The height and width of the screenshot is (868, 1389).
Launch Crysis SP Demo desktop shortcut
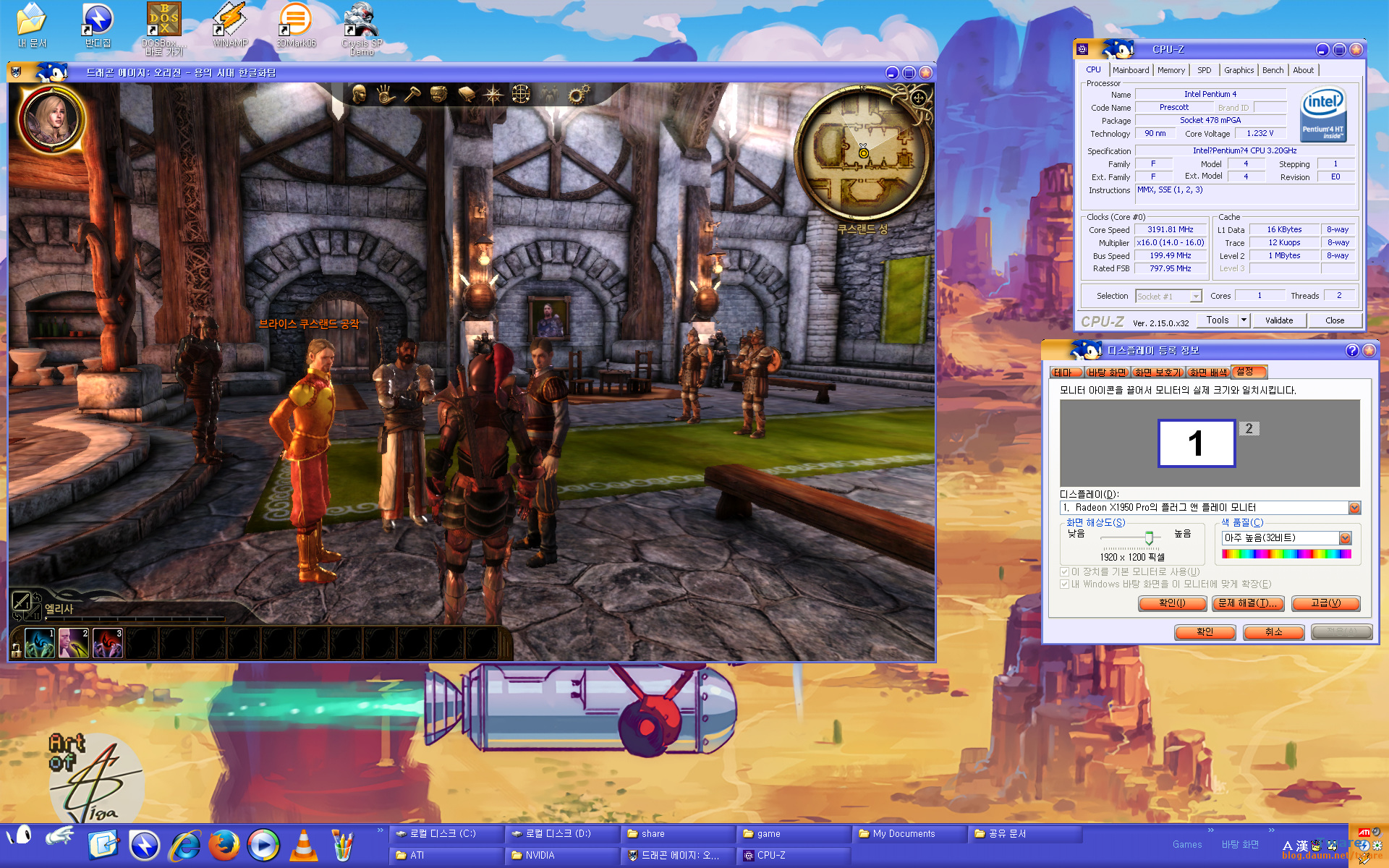(x=362, y=29)
